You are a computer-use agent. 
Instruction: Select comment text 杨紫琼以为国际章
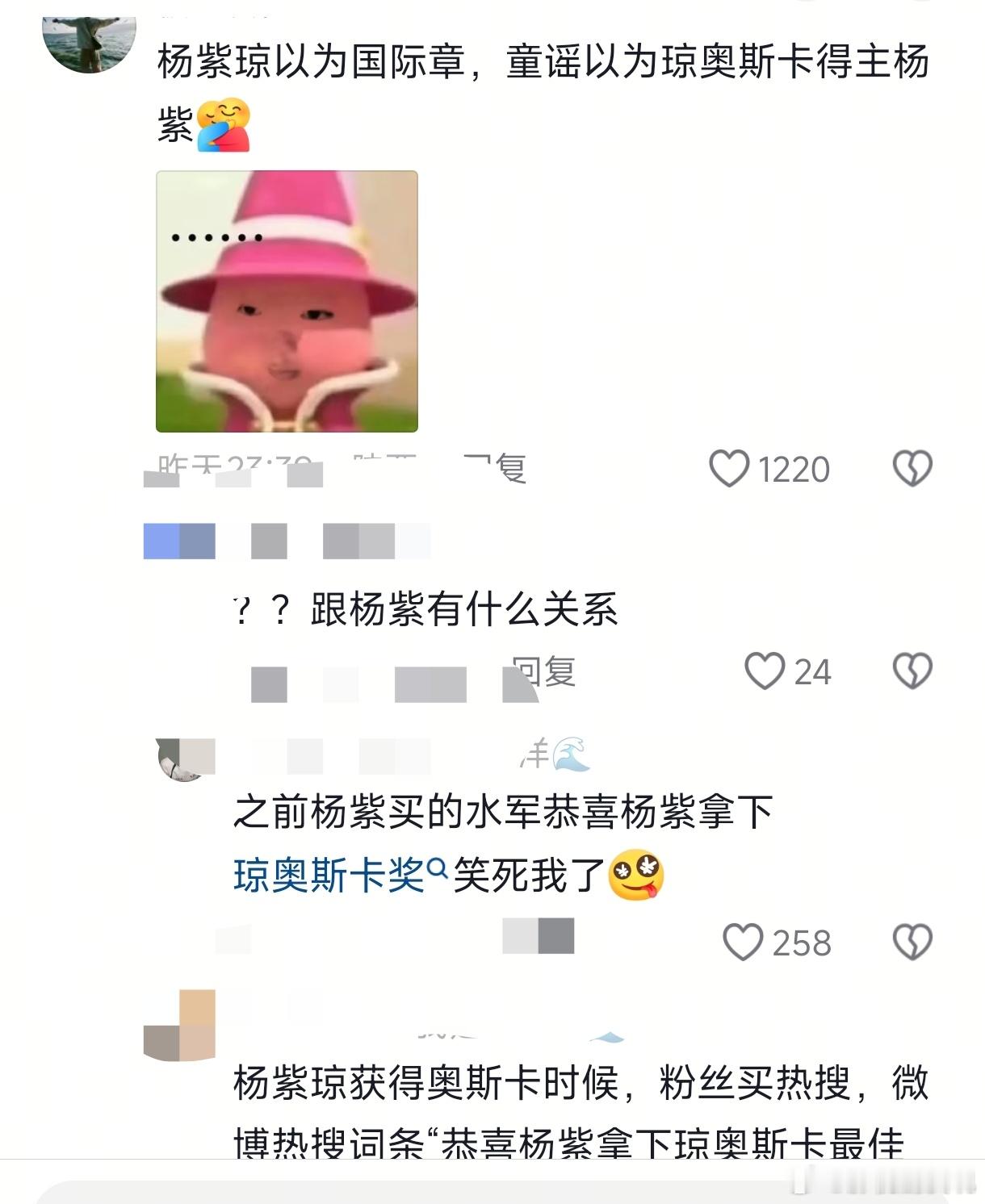312,62
